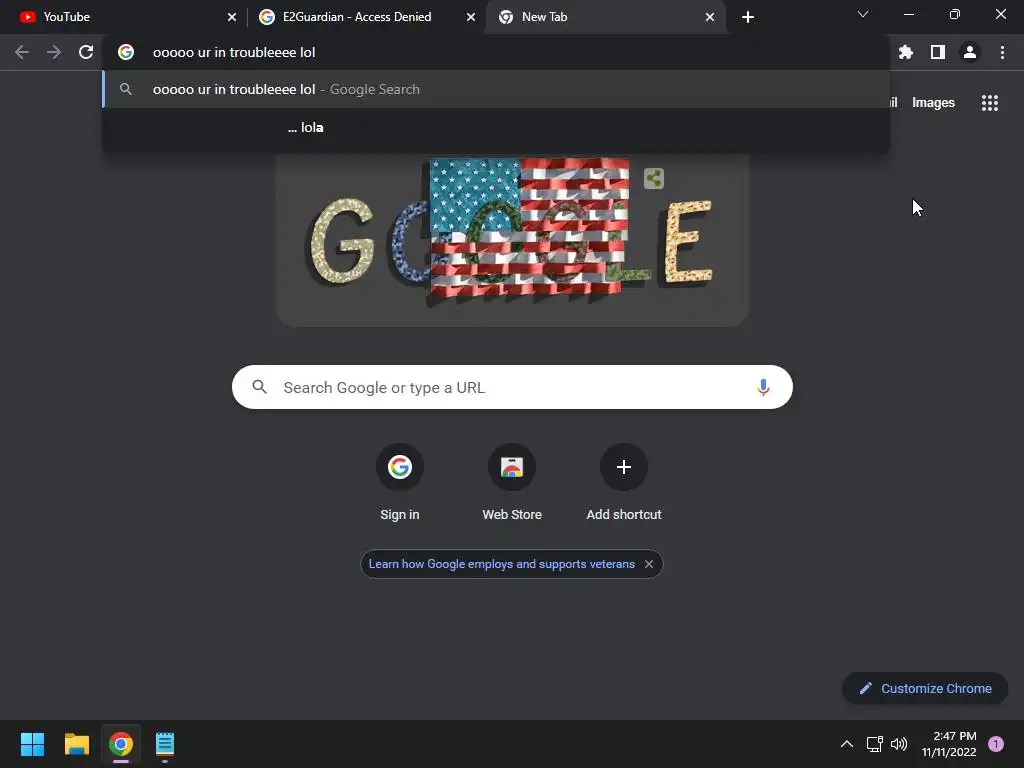Dismiss the veterans promo banner

[x=649, y=564]
